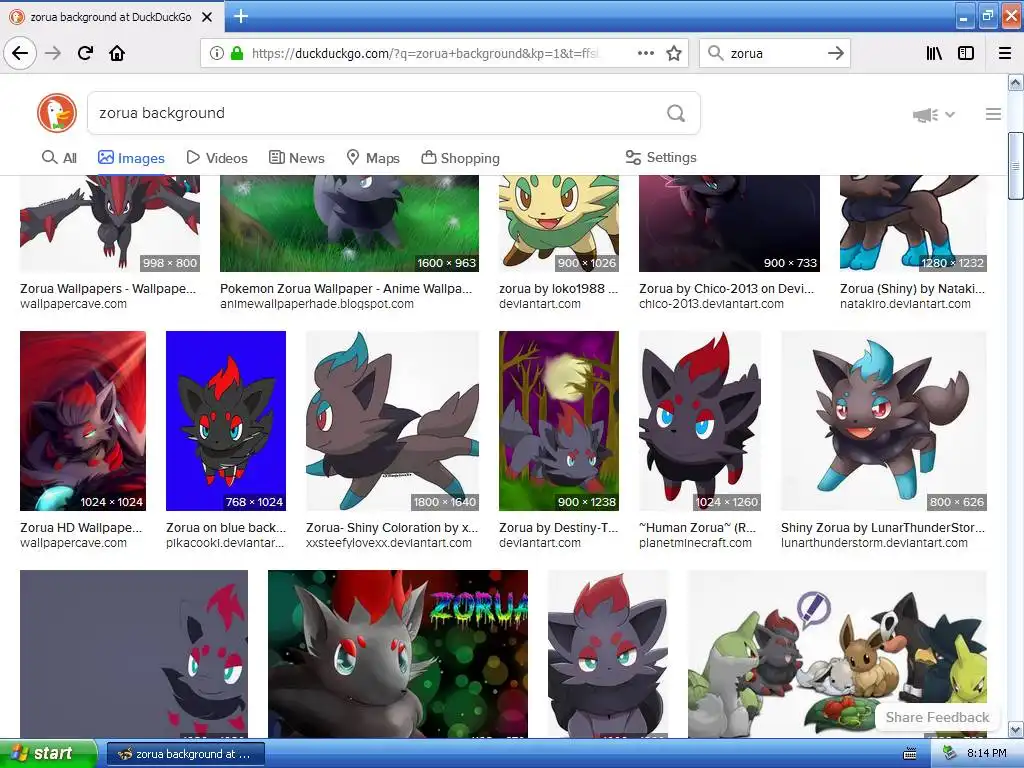Open the Zorua (Shiny) by Natakiro image
The width and height of the screenshot is (1024, 768).
coord(913,223)
